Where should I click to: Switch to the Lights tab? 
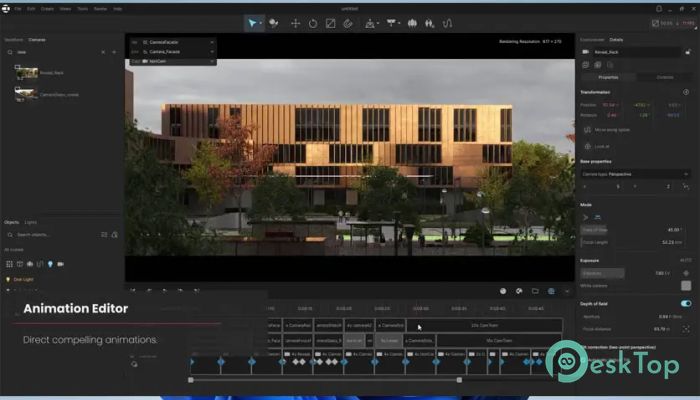31,221
